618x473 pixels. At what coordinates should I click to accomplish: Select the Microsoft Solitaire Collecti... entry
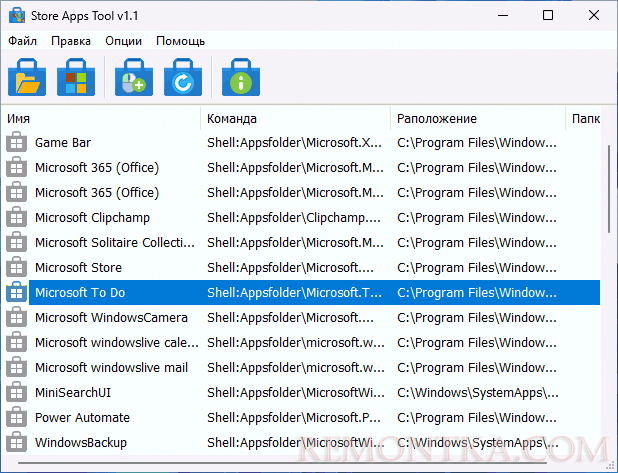(x=115, y=243)
